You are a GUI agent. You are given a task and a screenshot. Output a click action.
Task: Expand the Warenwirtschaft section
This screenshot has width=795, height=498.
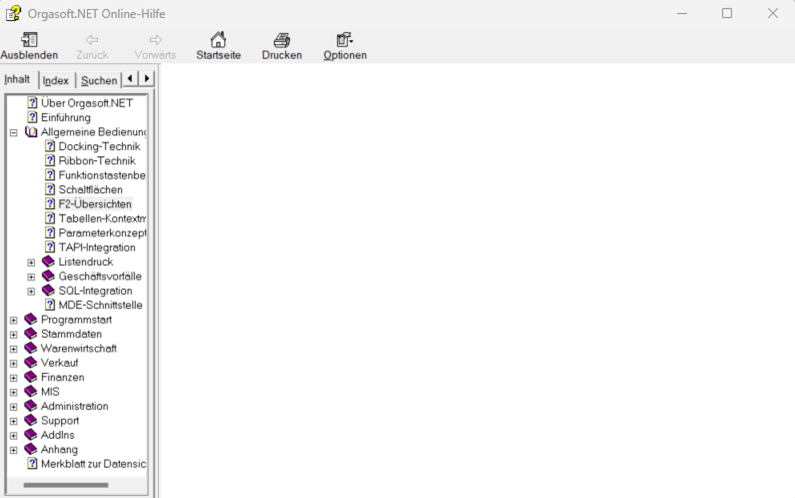[14, 349]
